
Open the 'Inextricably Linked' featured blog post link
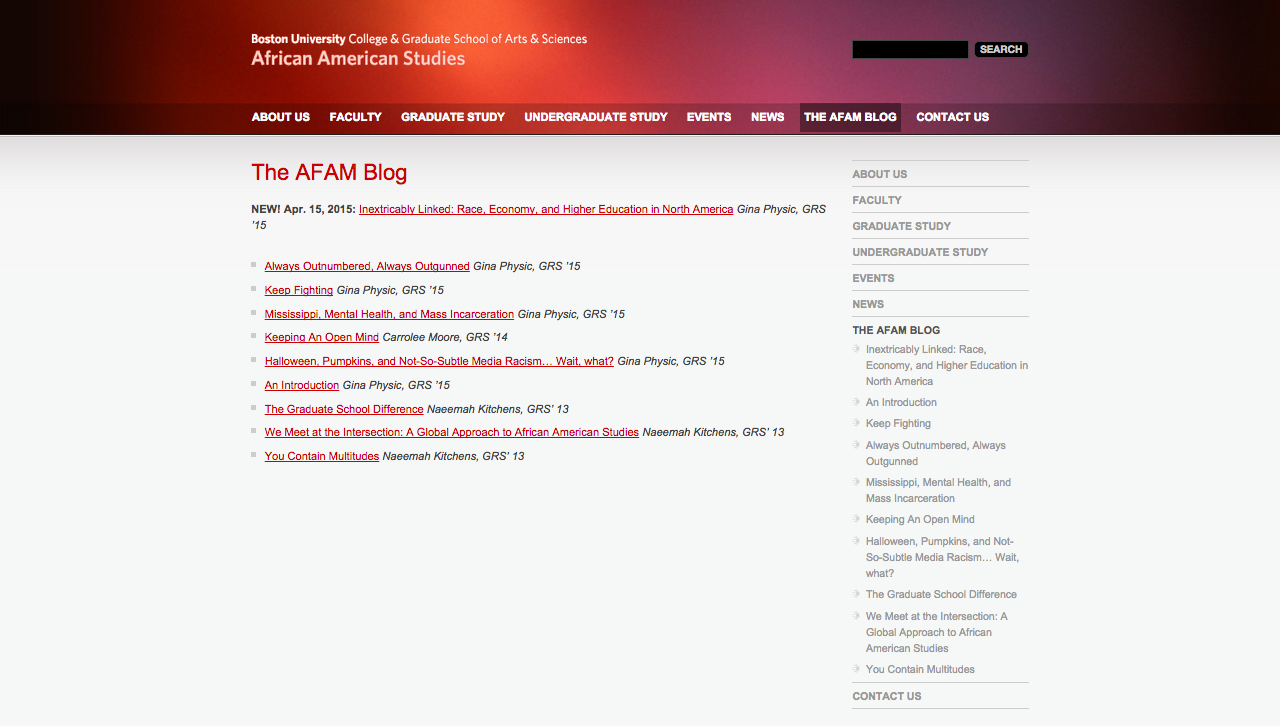pos(545,210)
